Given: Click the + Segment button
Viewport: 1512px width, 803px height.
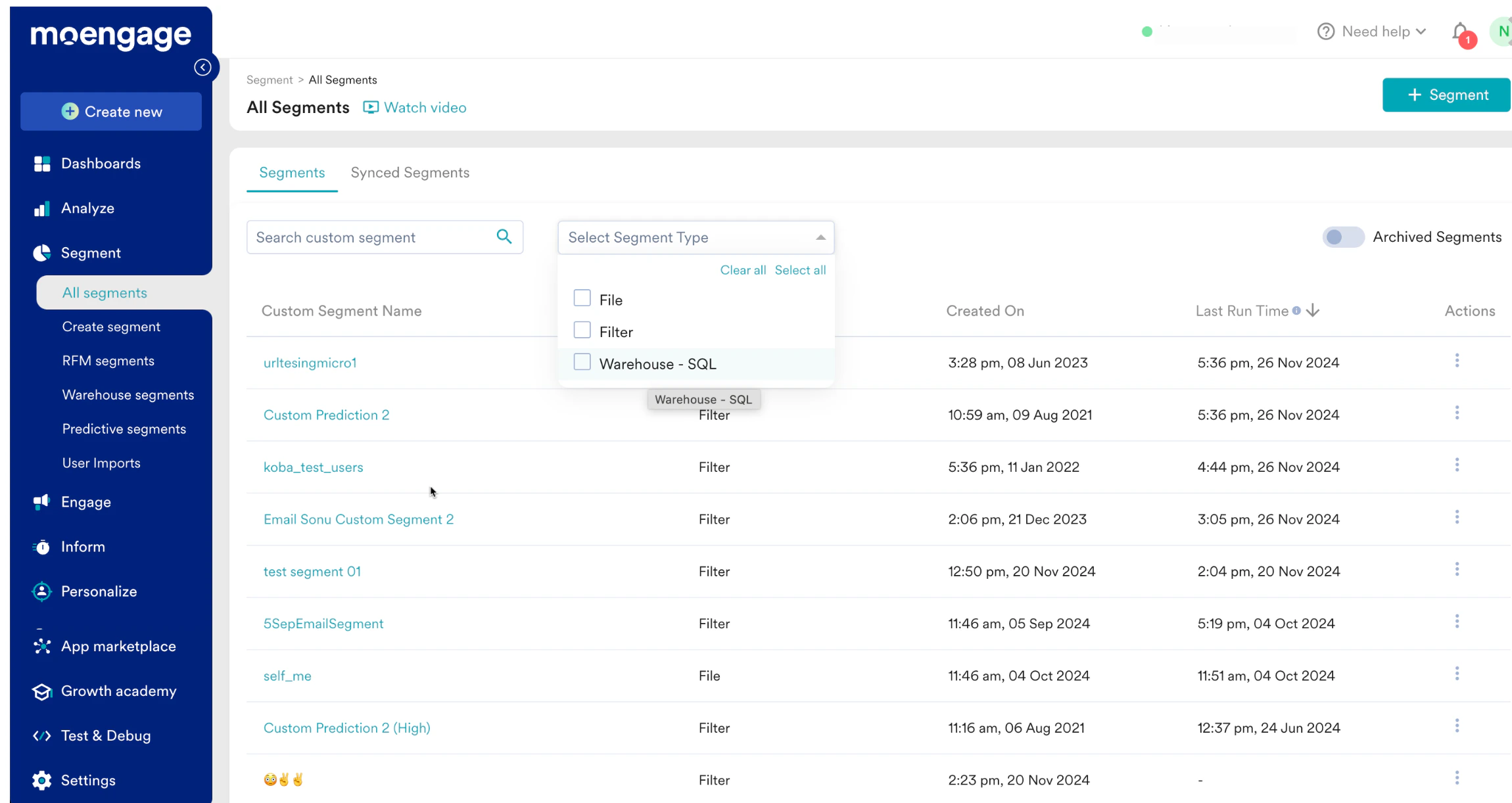Looking at the screenshot, I should (1447, 95).
